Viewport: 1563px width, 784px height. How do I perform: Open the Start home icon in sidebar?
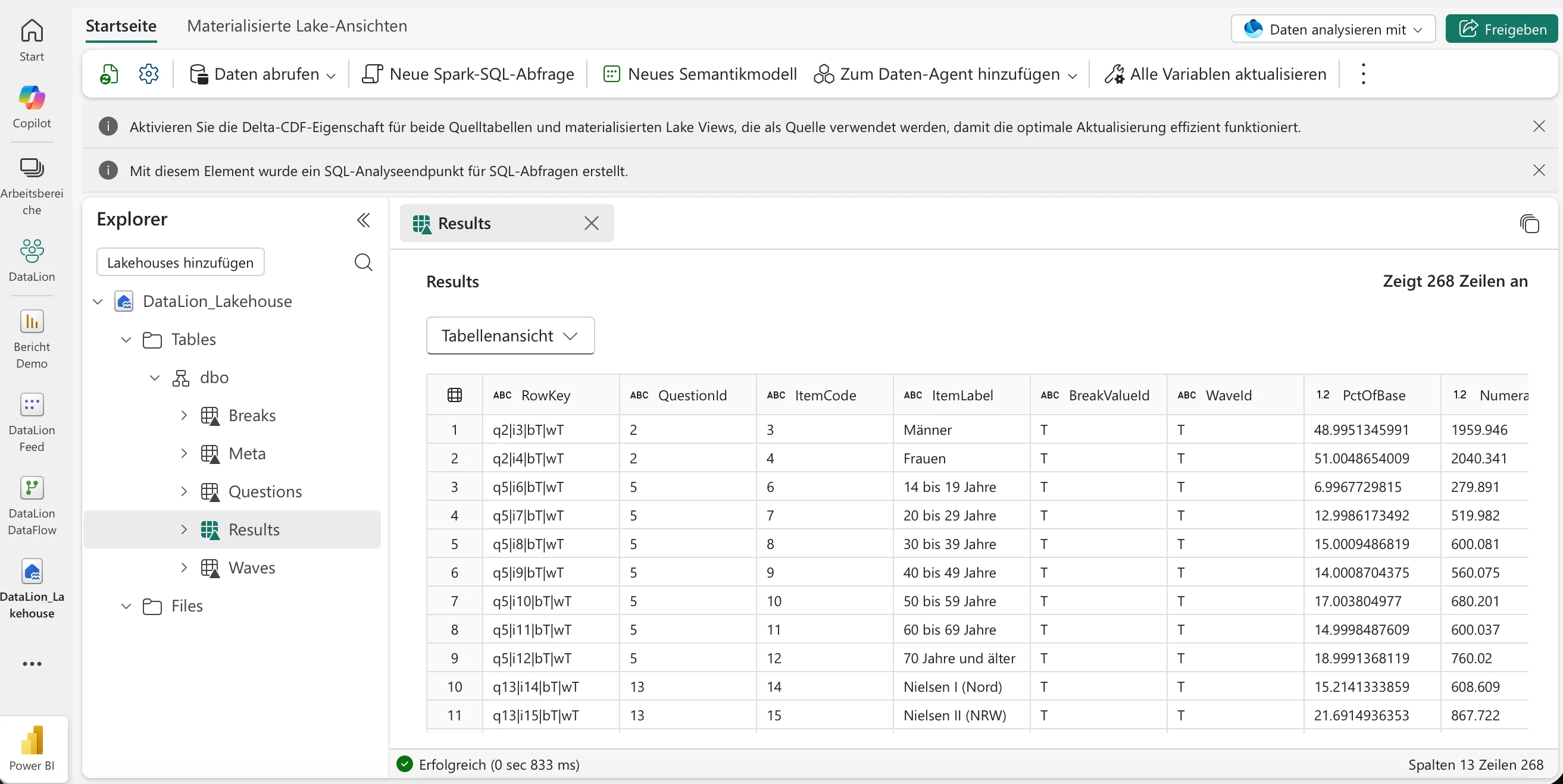point(32,40)
